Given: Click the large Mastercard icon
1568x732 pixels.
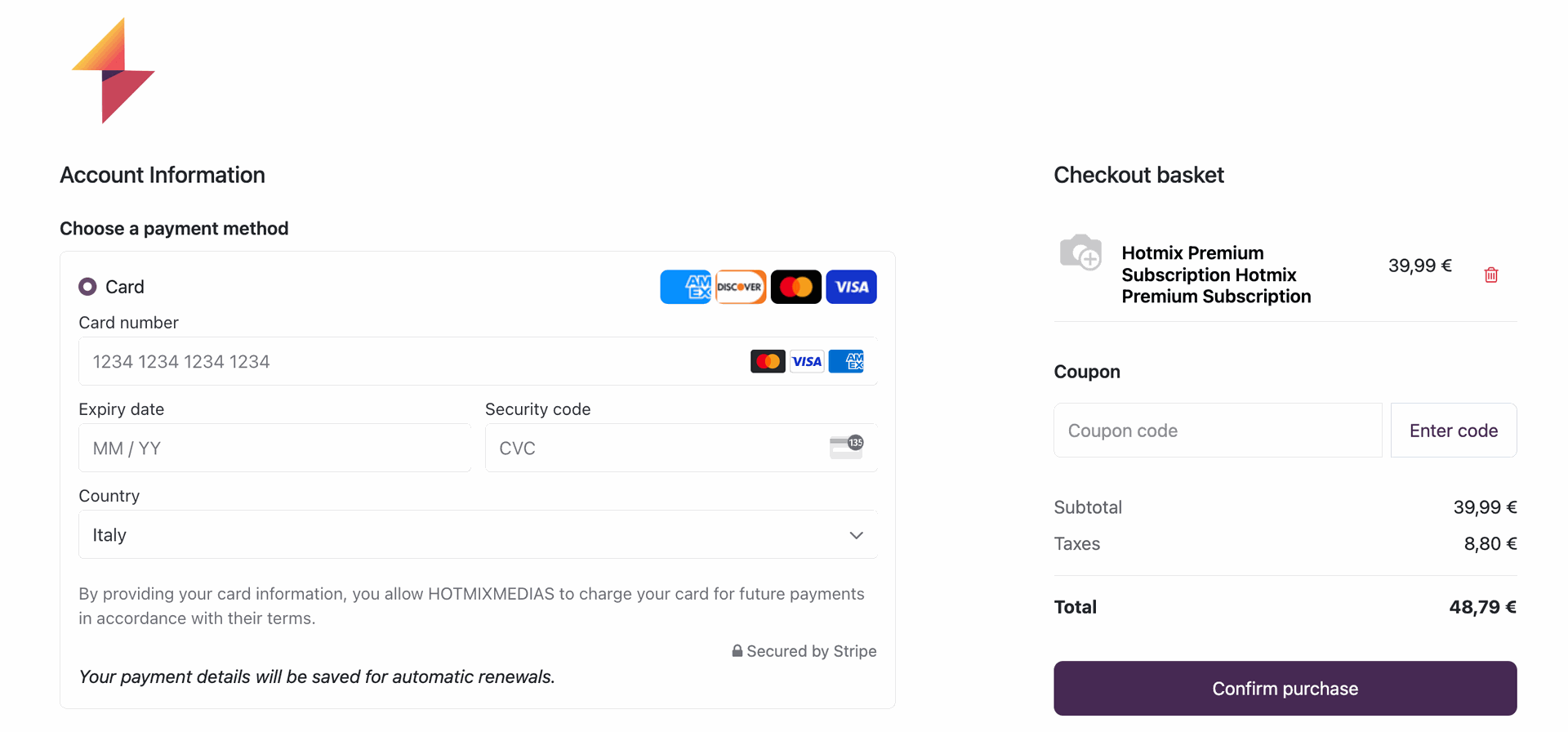Looking at the screenshot, I should 796,287.
